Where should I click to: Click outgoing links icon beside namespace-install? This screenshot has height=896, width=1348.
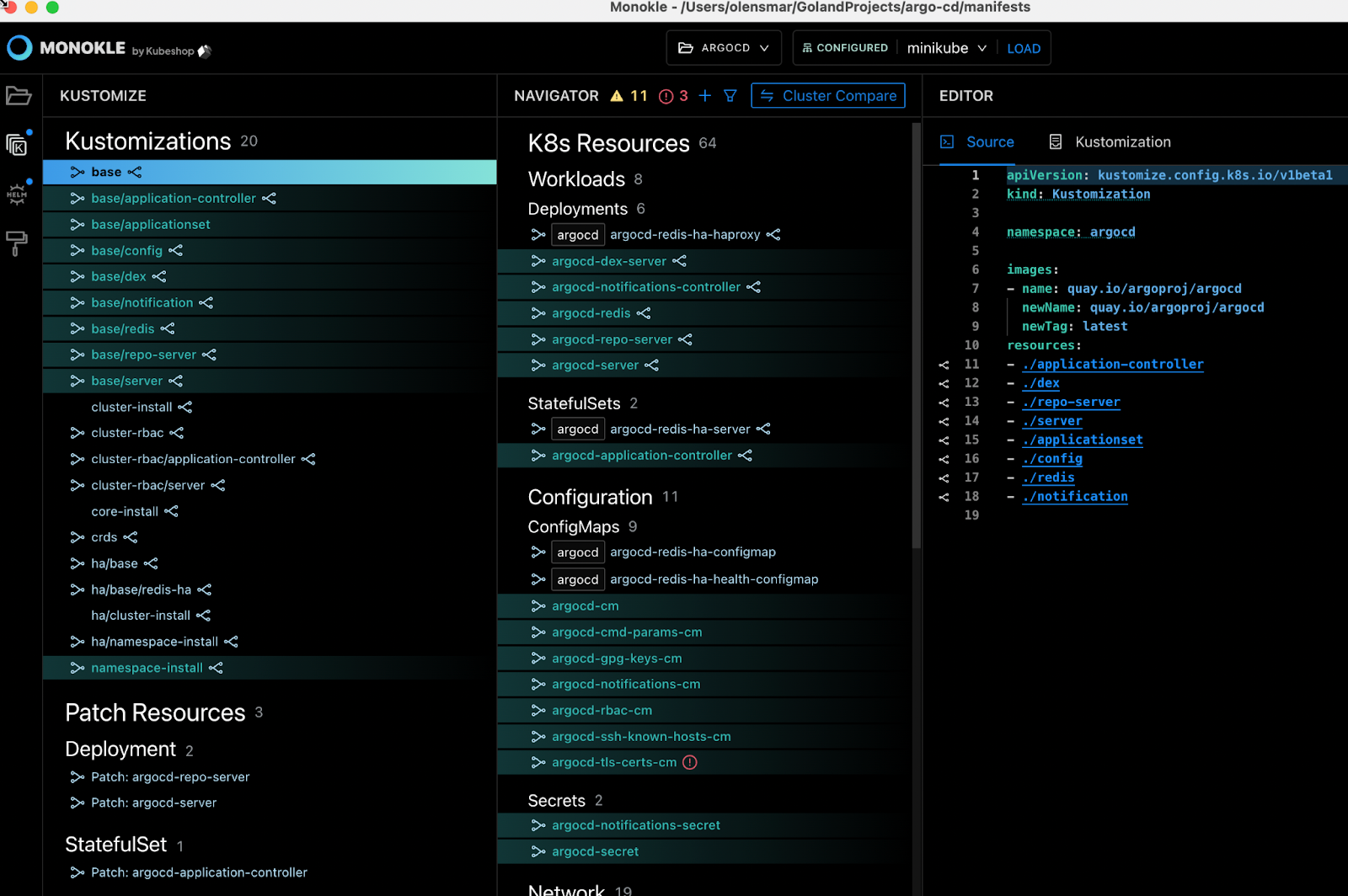pyautogui.click(x=216, y=668)
